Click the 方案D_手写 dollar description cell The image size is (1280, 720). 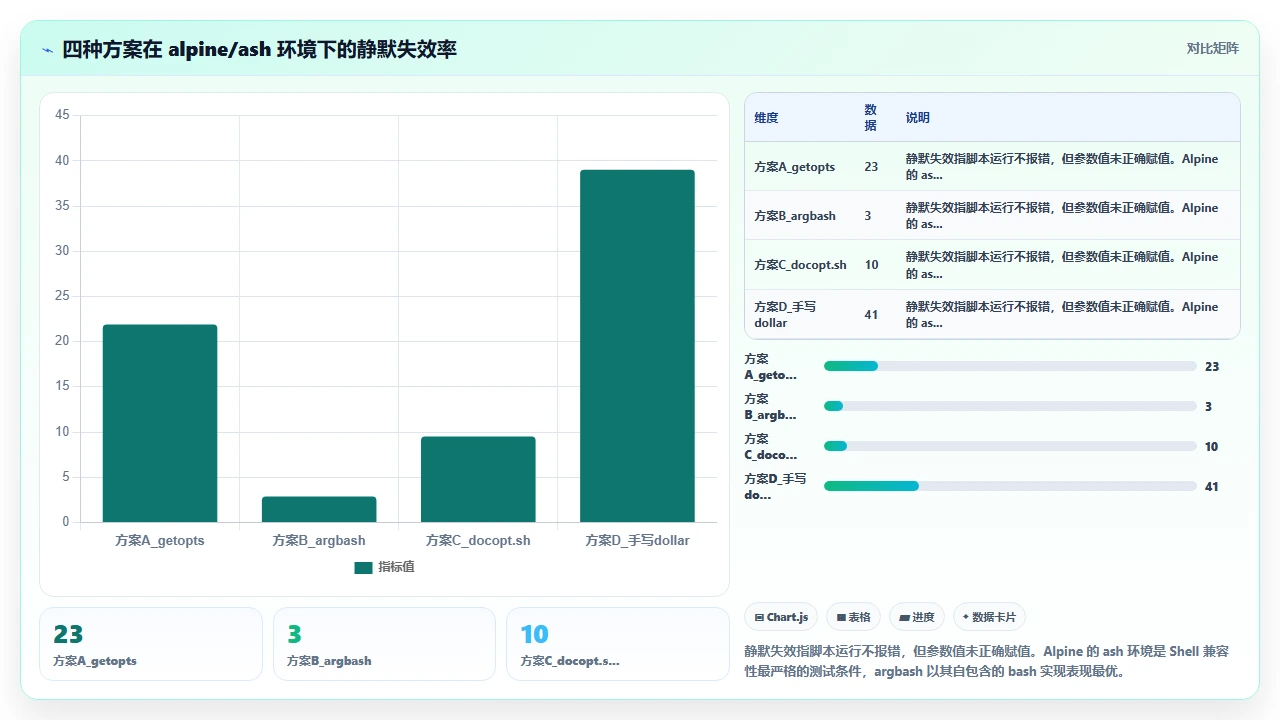tap(1062, 315)
